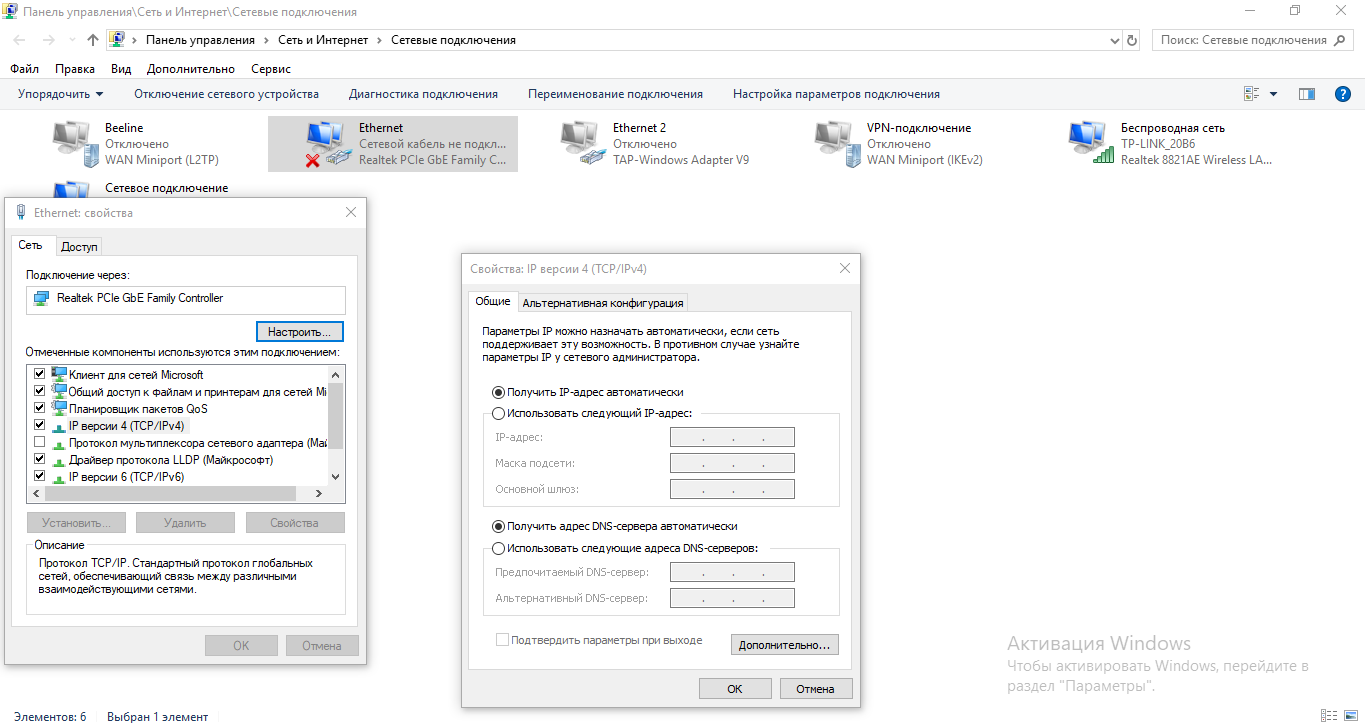This screenshot has height=723, width=1365.
Task: Open the Вид menu
Action: [121, 69]
